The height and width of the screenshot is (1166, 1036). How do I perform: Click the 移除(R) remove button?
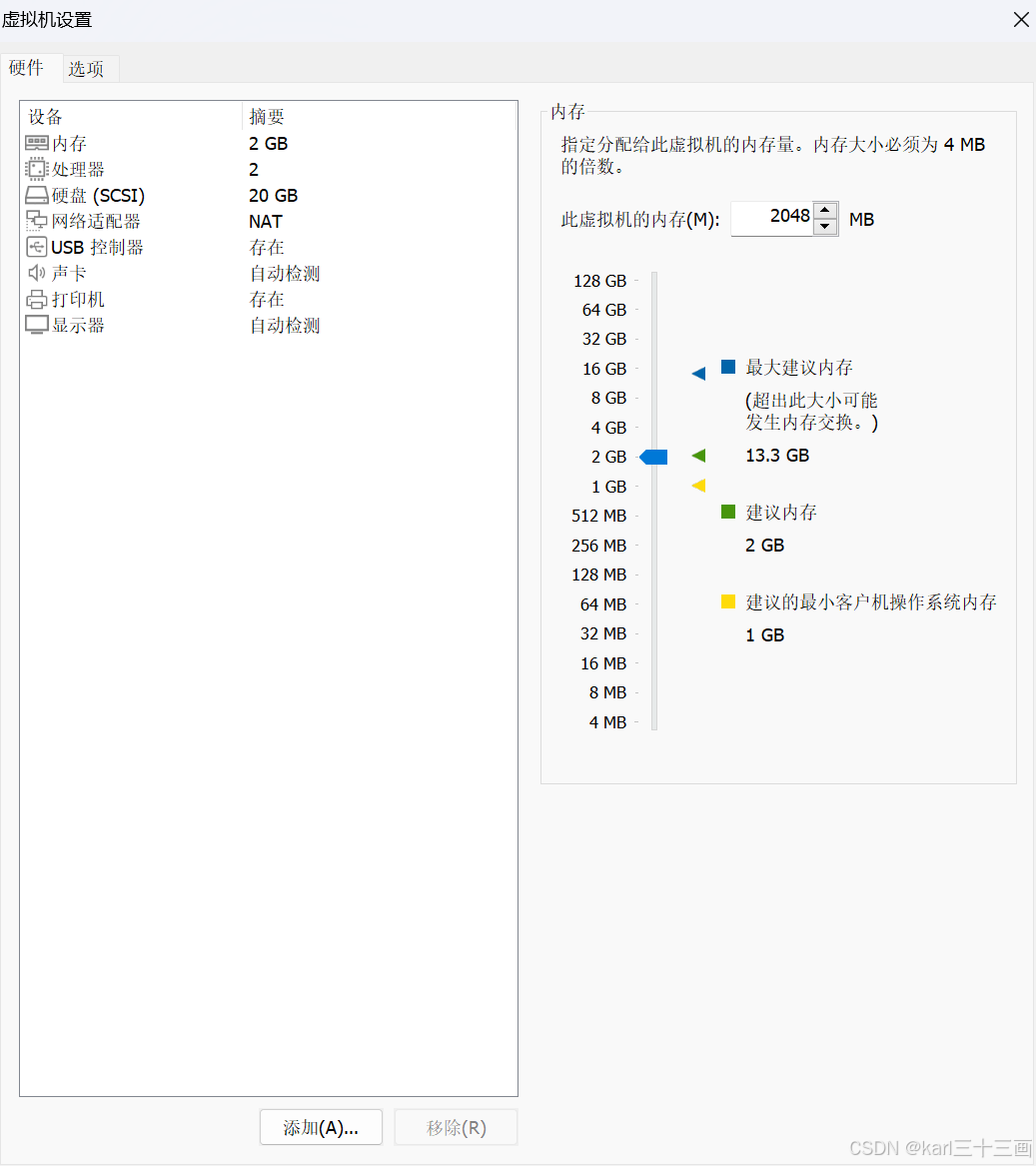coord(456,1127)
